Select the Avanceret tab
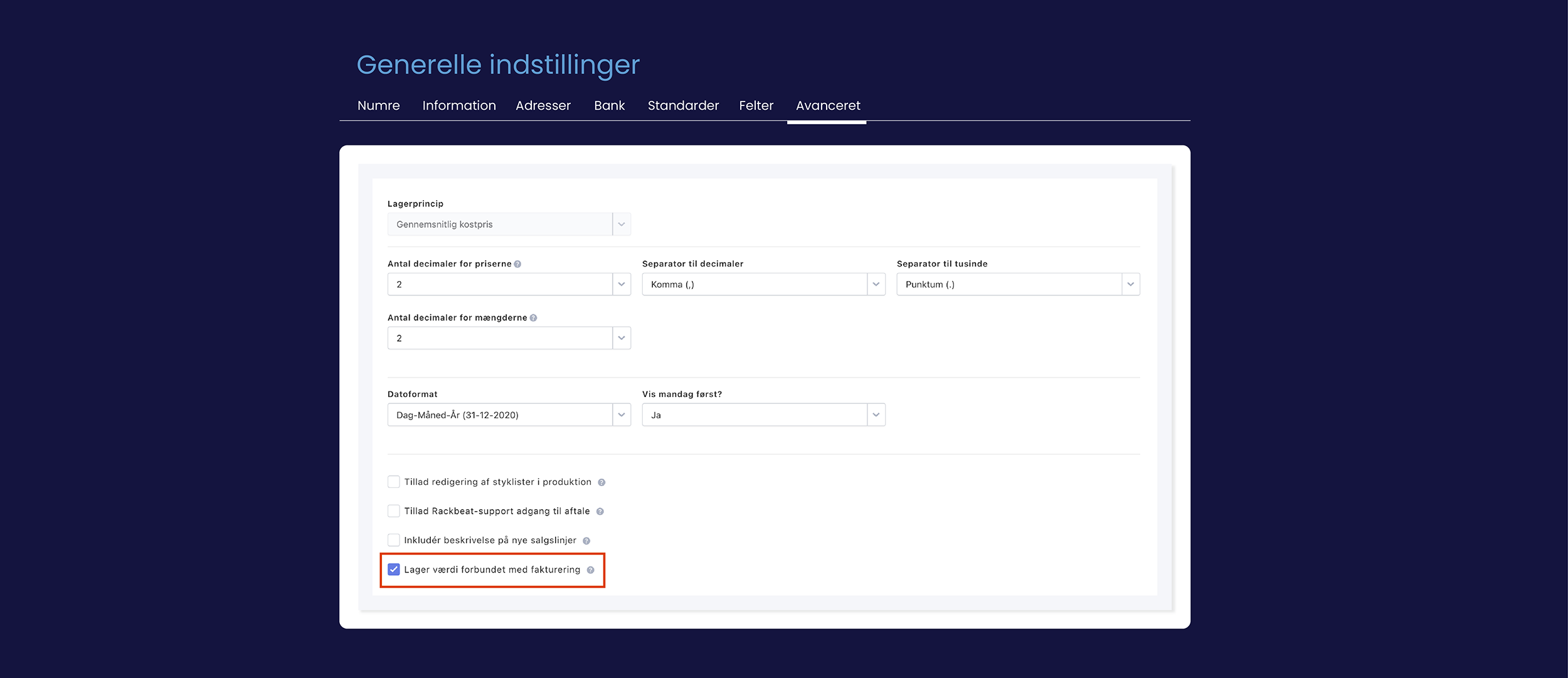1568x678 pixels. click(828, 105)
